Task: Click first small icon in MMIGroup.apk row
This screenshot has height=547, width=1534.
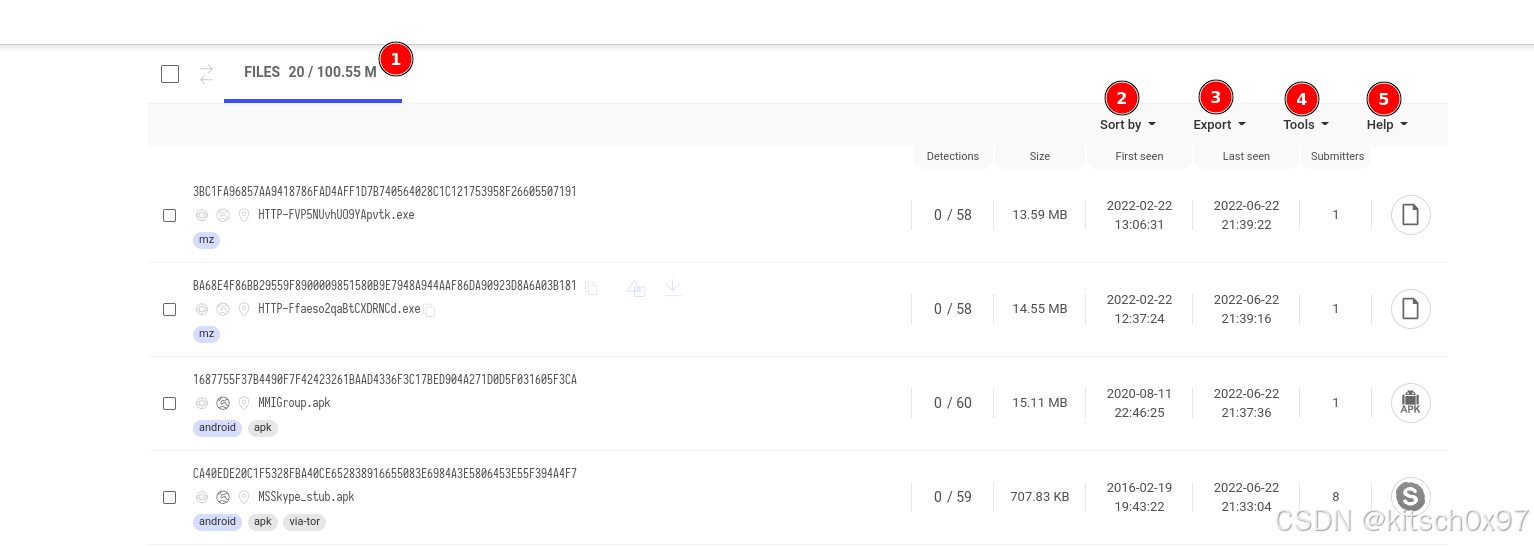Action: coord(201,403)
